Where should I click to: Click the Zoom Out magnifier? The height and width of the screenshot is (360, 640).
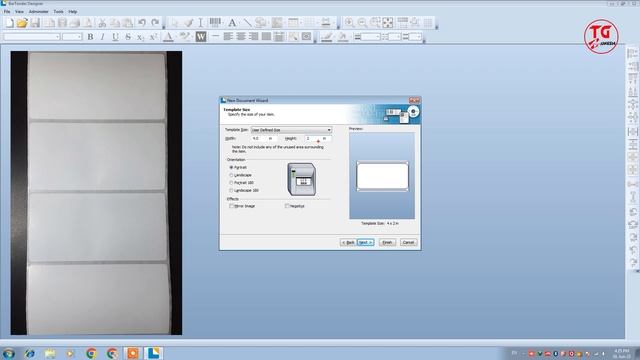[x=362, y=23]
